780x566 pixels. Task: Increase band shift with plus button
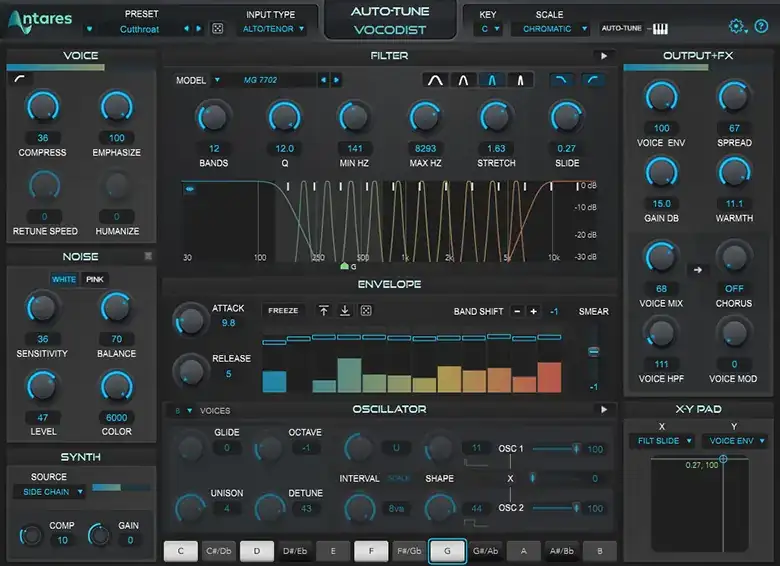pos(534,311)
